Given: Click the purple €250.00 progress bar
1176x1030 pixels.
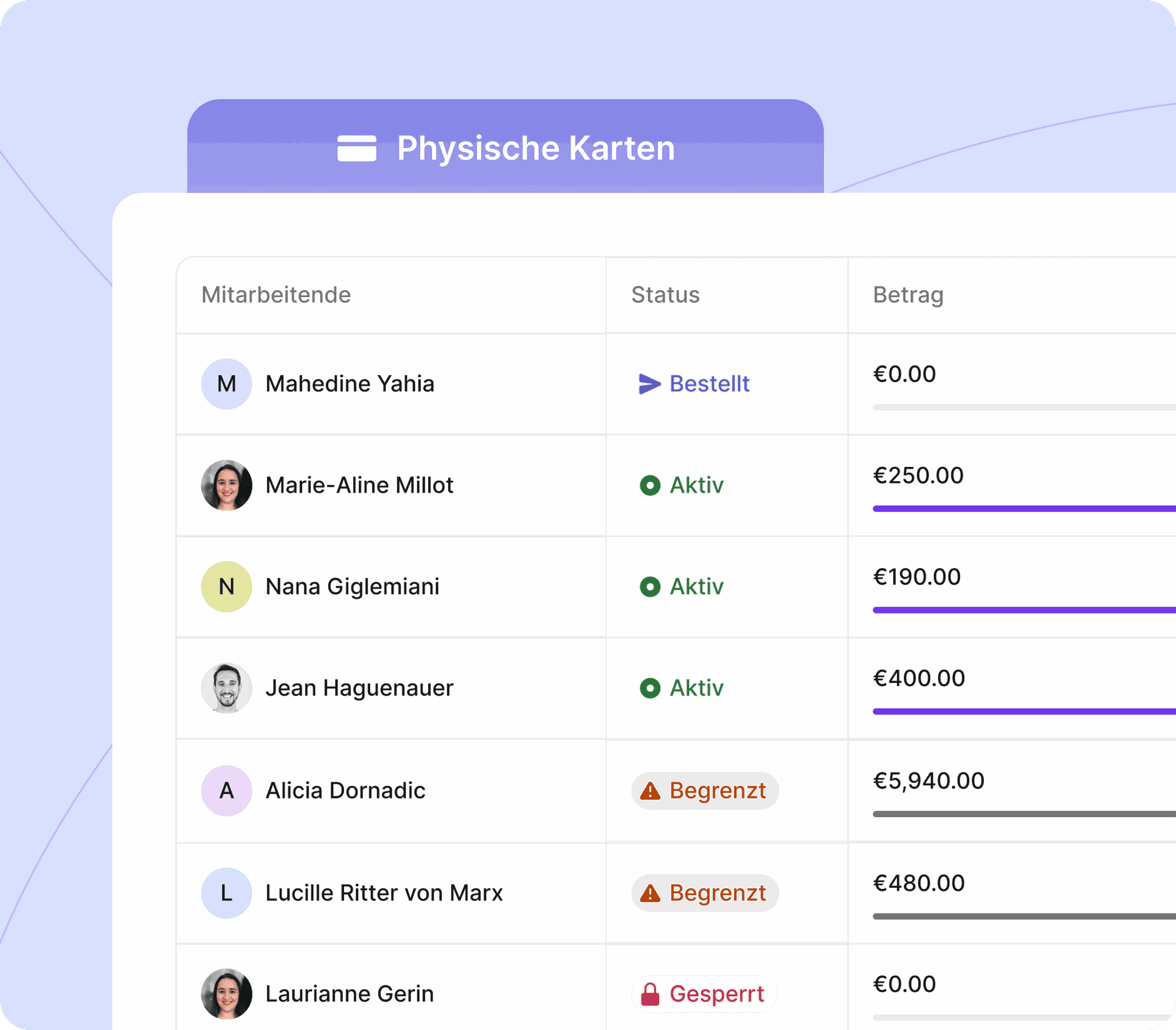Looking at the screenshot, I should [x=1024, y=509].
